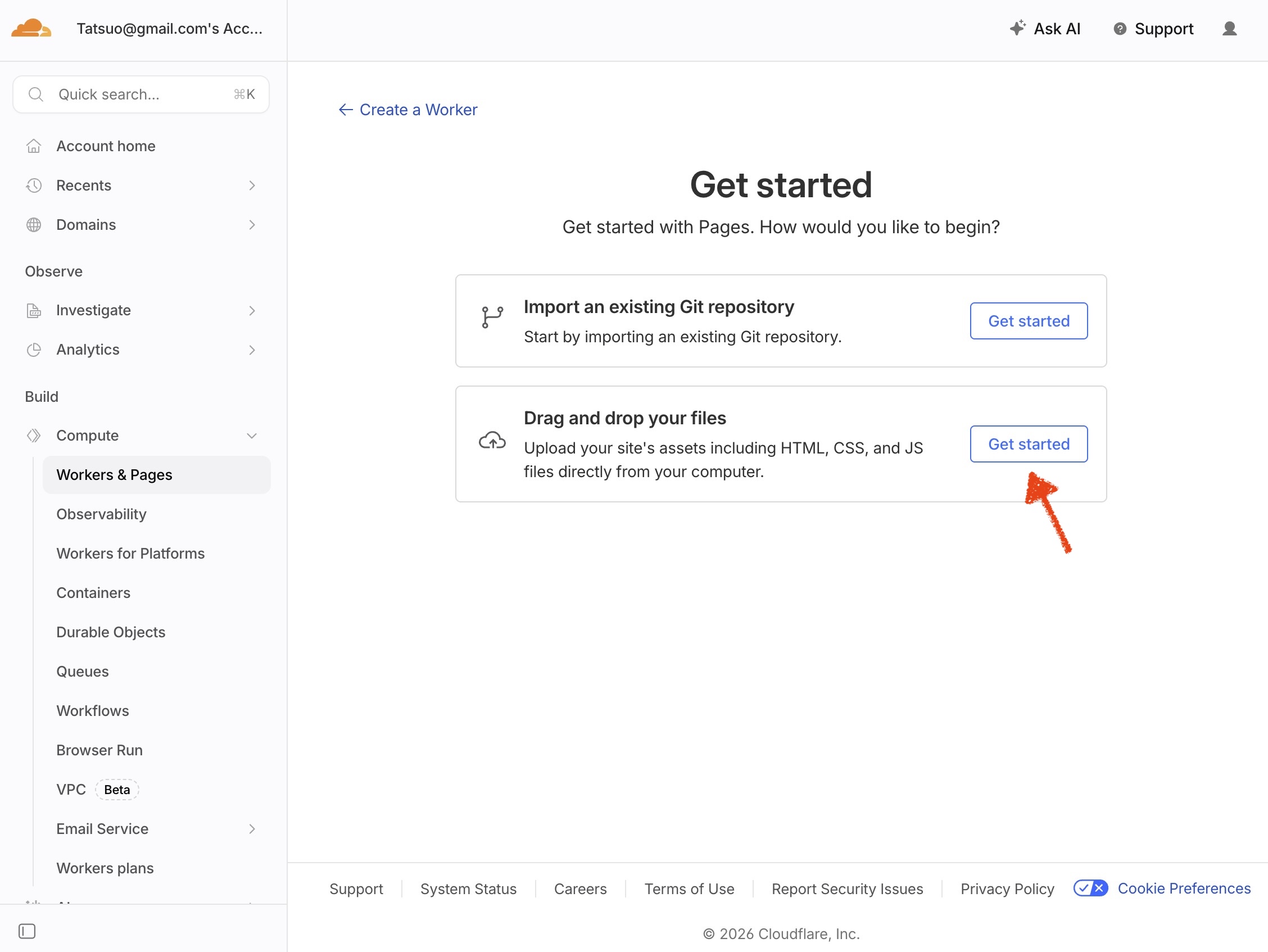Expand the Domains chevron
The height and width of the screenshot is (952, 1268).
click(252, 225)
